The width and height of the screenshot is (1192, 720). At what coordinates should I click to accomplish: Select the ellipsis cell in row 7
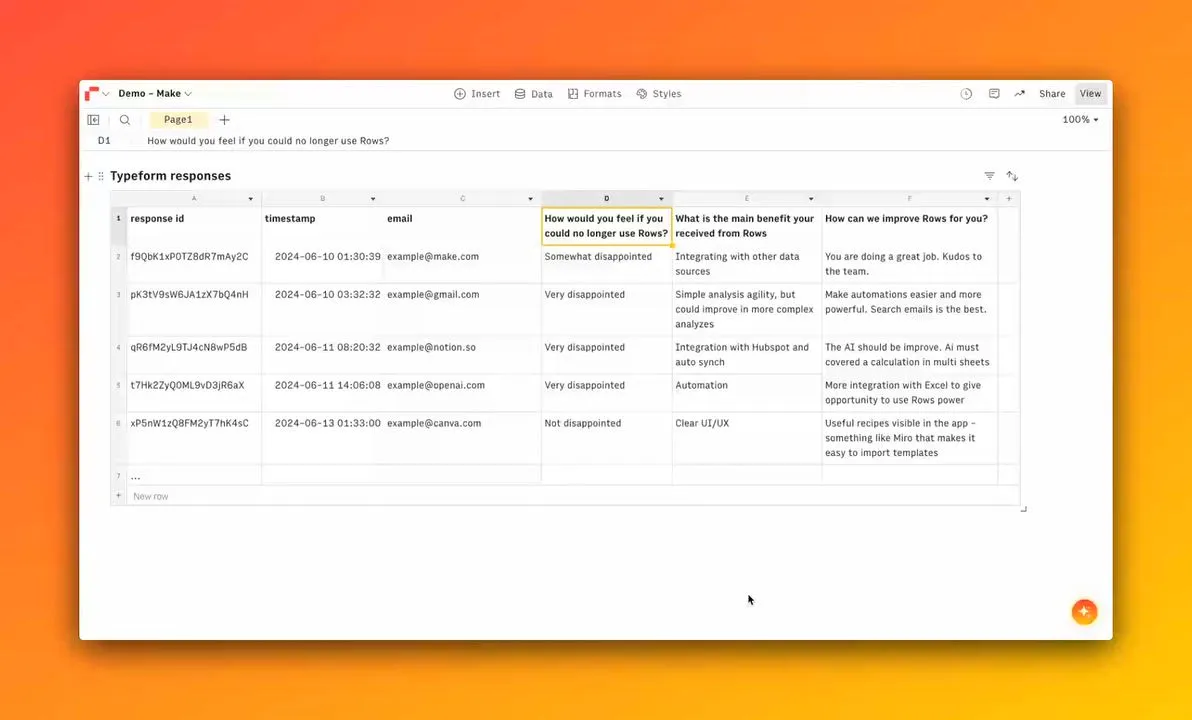point(194,476)
